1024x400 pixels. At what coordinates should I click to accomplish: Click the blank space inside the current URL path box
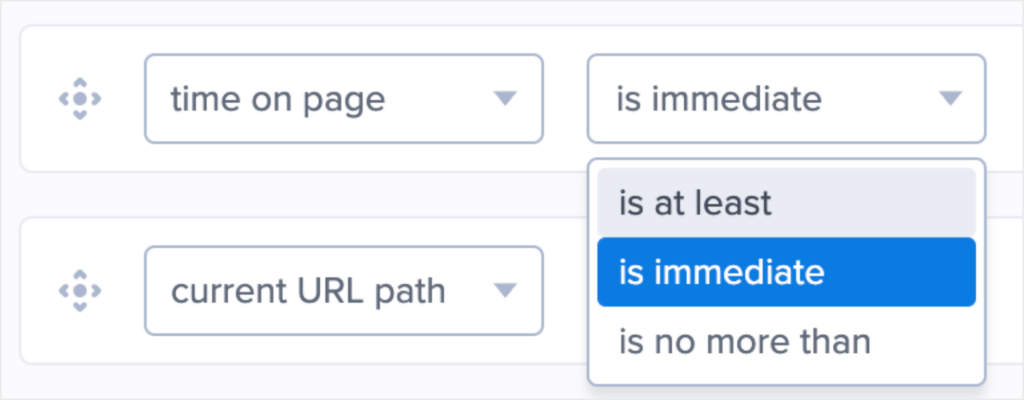tap(468, 291)
